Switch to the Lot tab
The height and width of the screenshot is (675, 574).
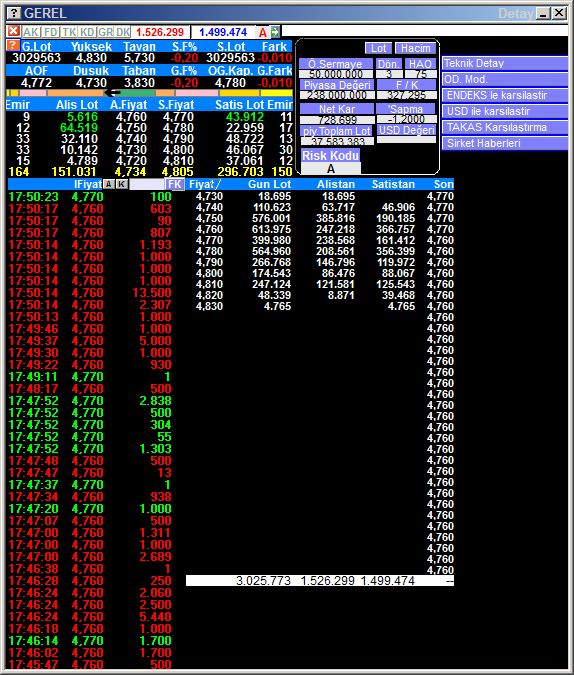coord(379,48)
